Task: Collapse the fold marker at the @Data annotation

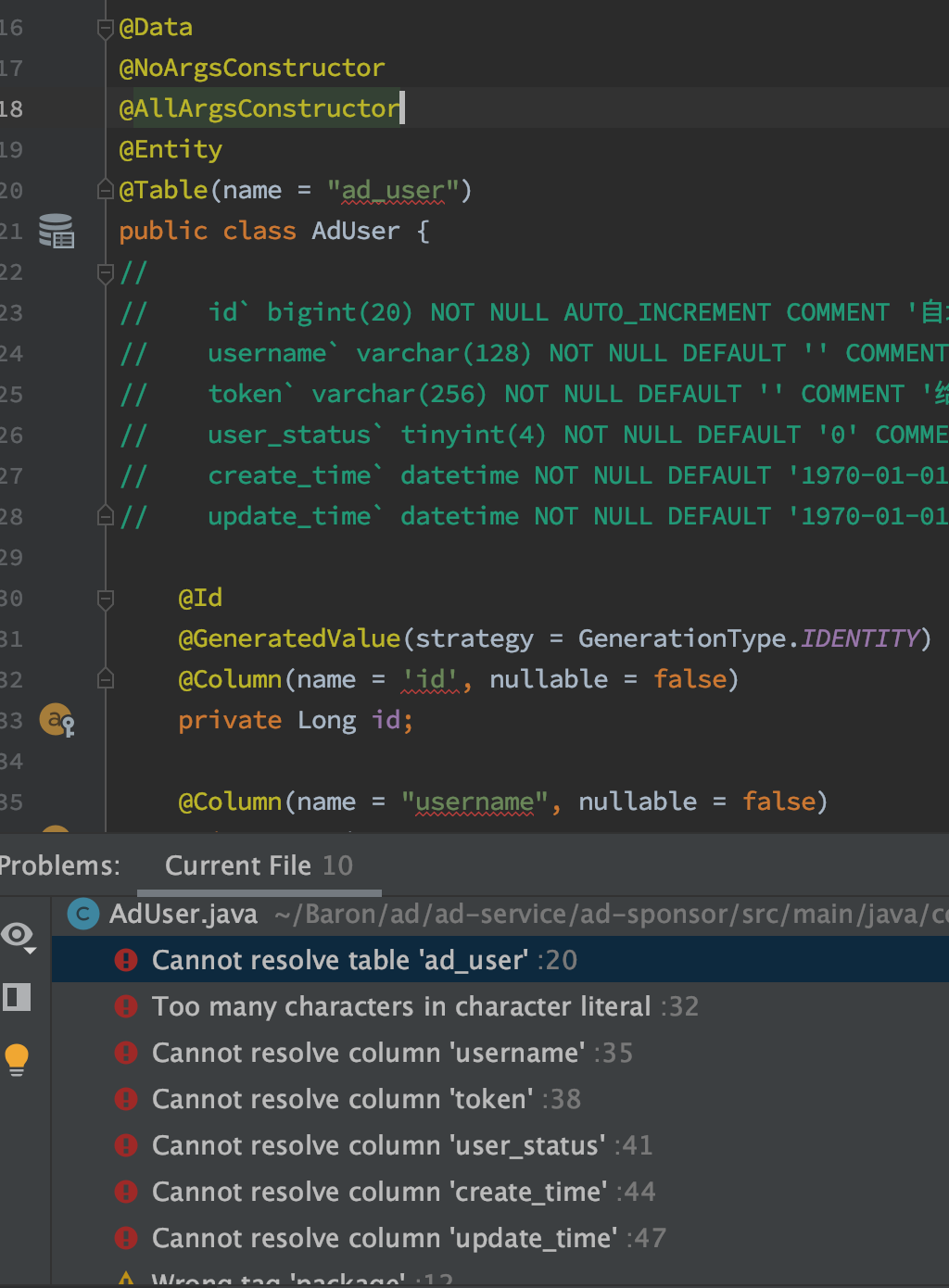Action: pyautogui.click(x=106, y=28)
